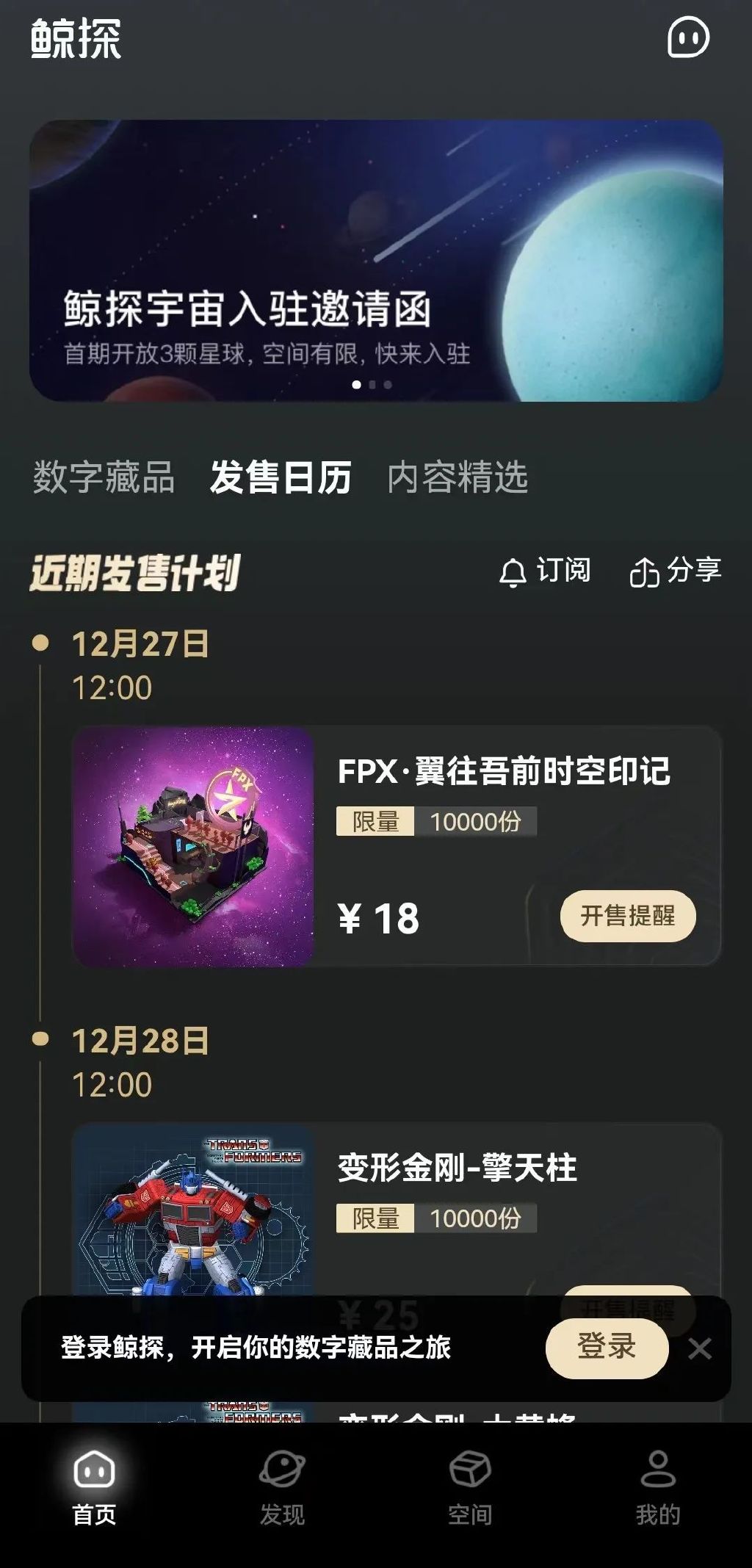Tap the mascot icon at top right

688,37
